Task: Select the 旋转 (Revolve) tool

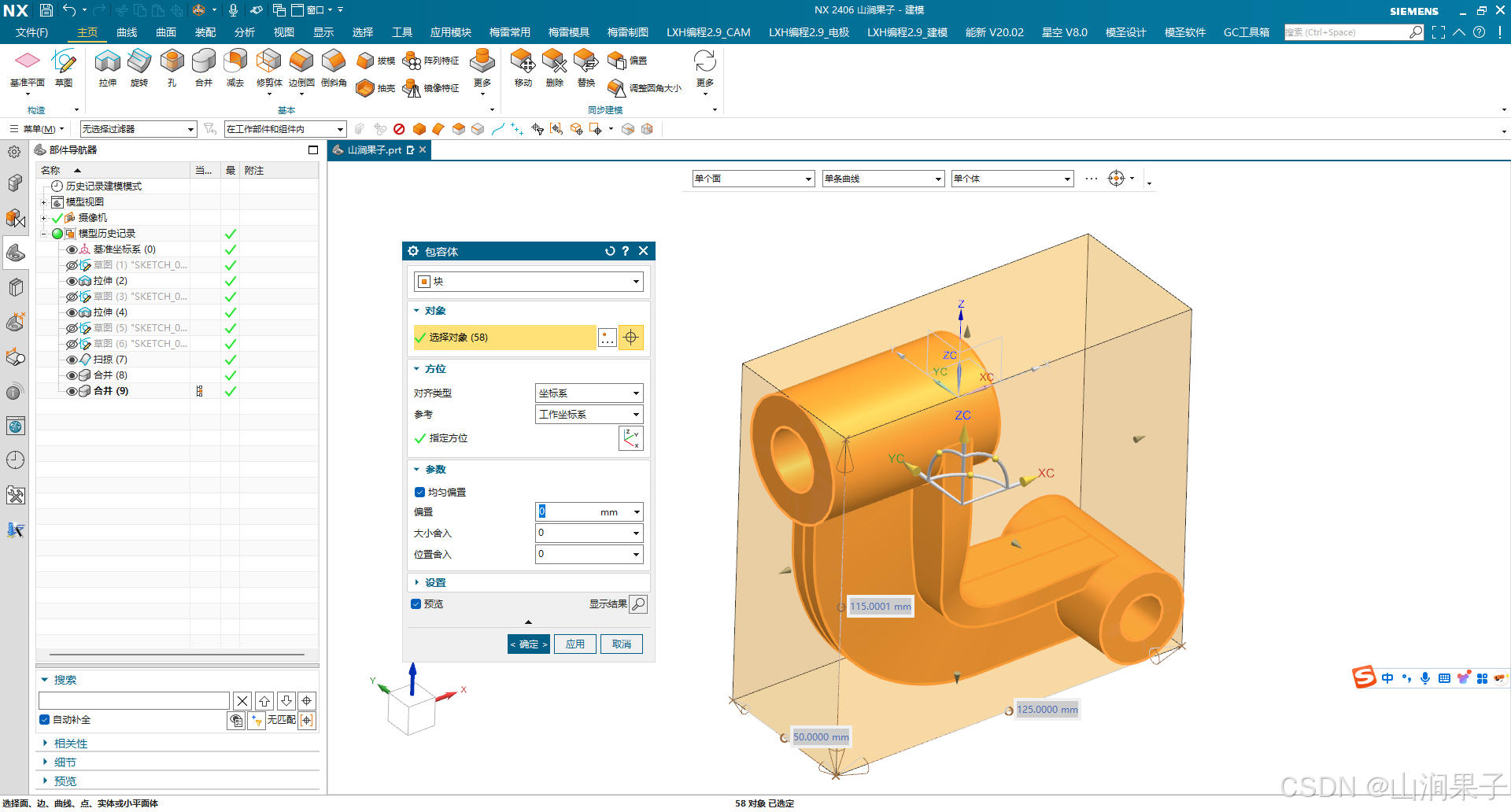Action: pos(139,67)
